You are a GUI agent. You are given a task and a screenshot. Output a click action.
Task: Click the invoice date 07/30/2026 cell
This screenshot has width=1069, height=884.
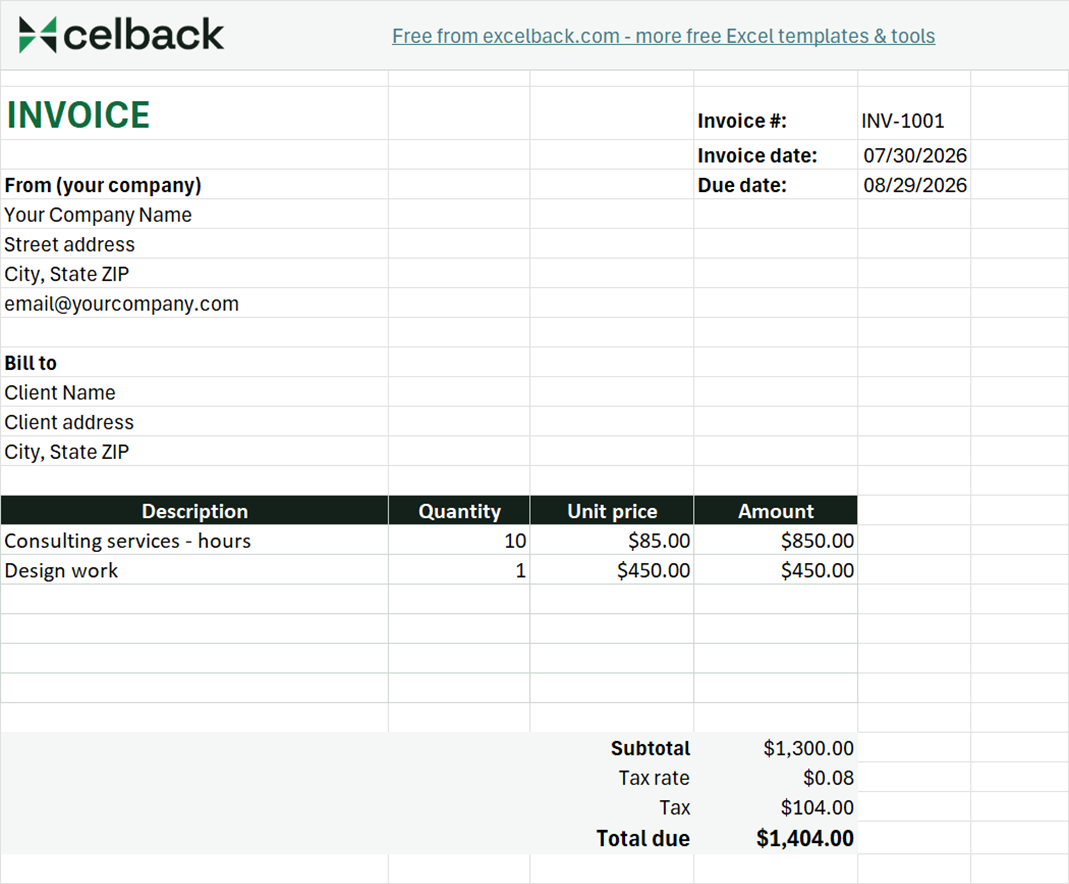click(914, 155)
